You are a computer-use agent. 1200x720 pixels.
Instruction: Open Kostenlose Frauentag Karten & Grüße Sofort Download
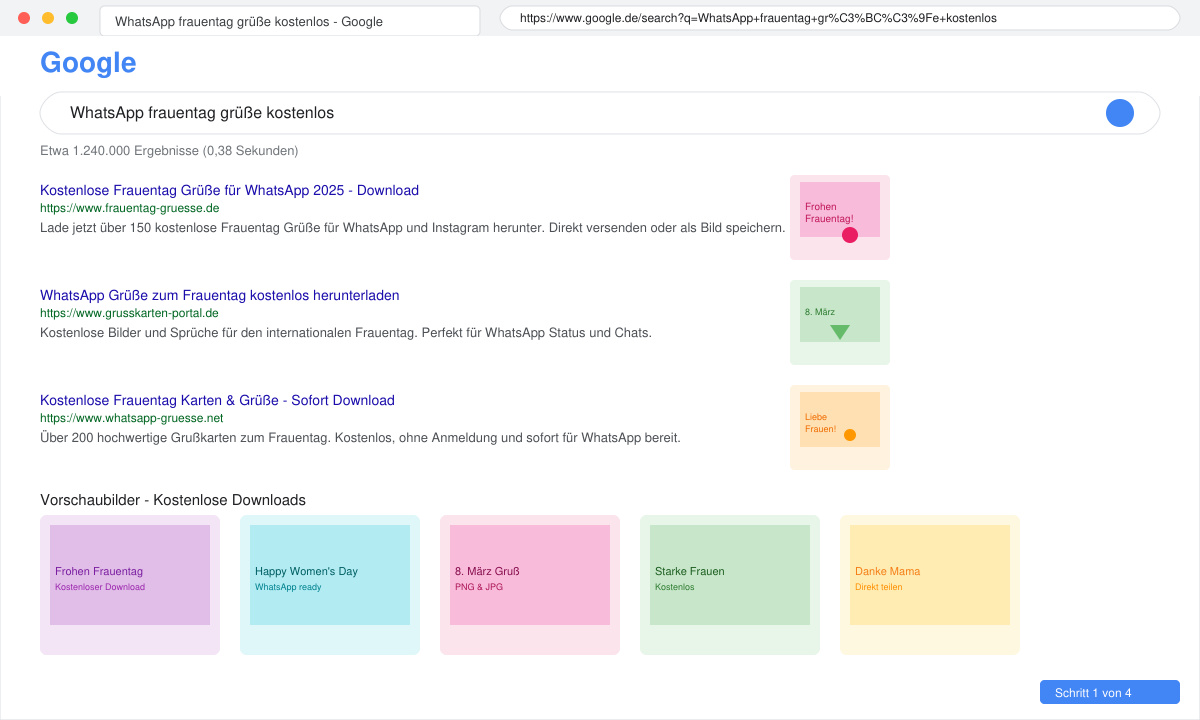[x=217, y=400]
